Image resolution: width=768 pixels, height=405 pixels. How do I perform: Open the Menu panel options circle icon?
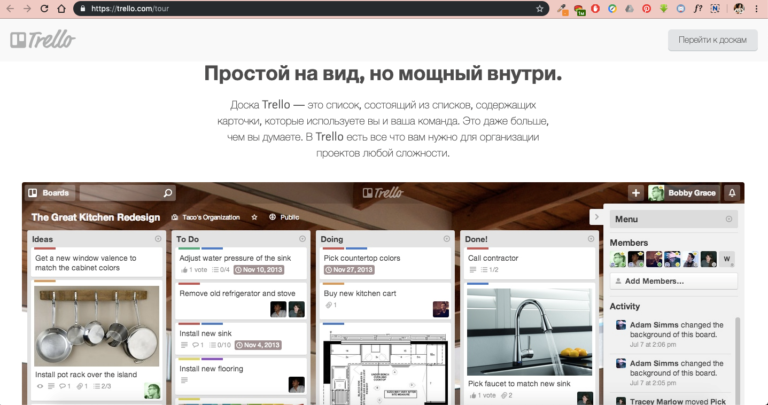[729, 219]
